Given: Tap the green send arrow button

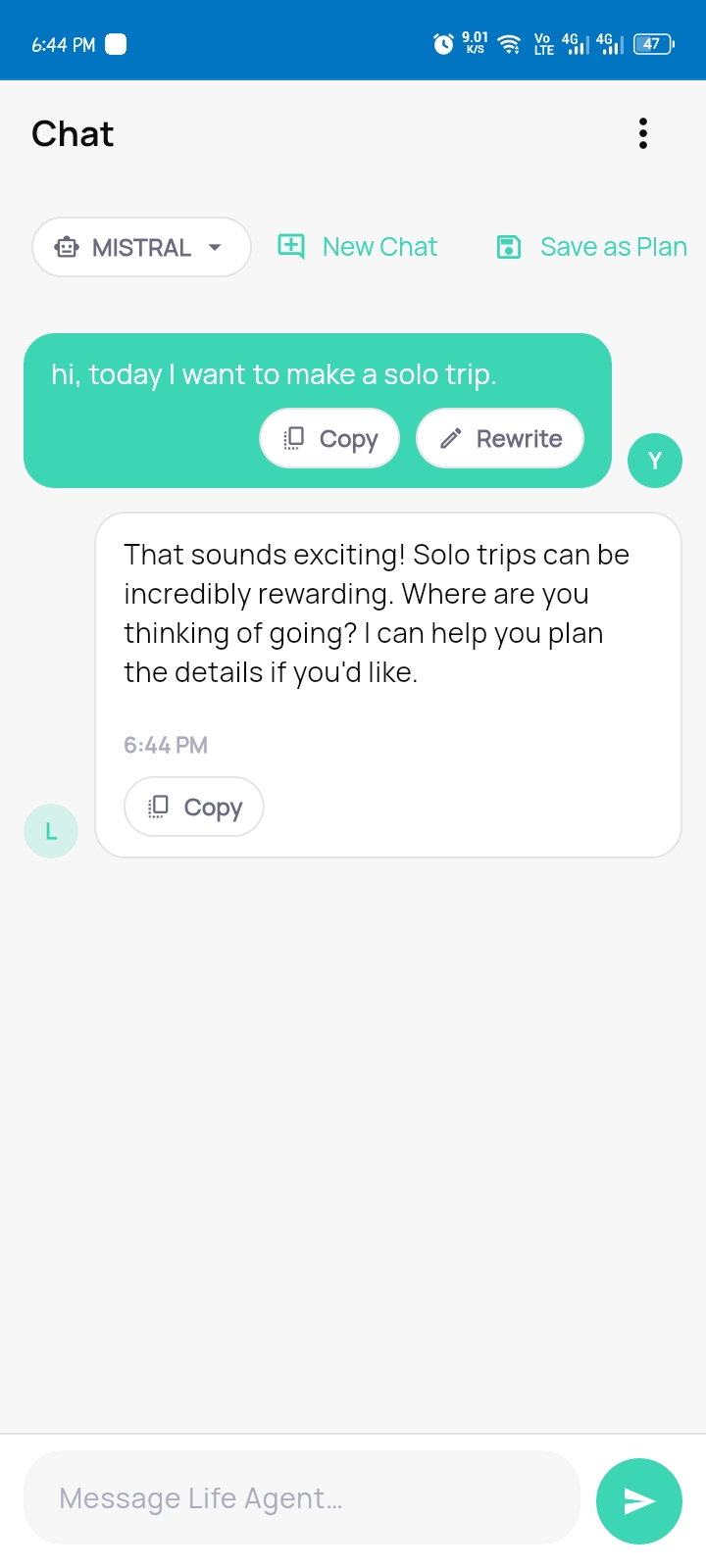Looking at the screenshot, I should point(639,1500).
